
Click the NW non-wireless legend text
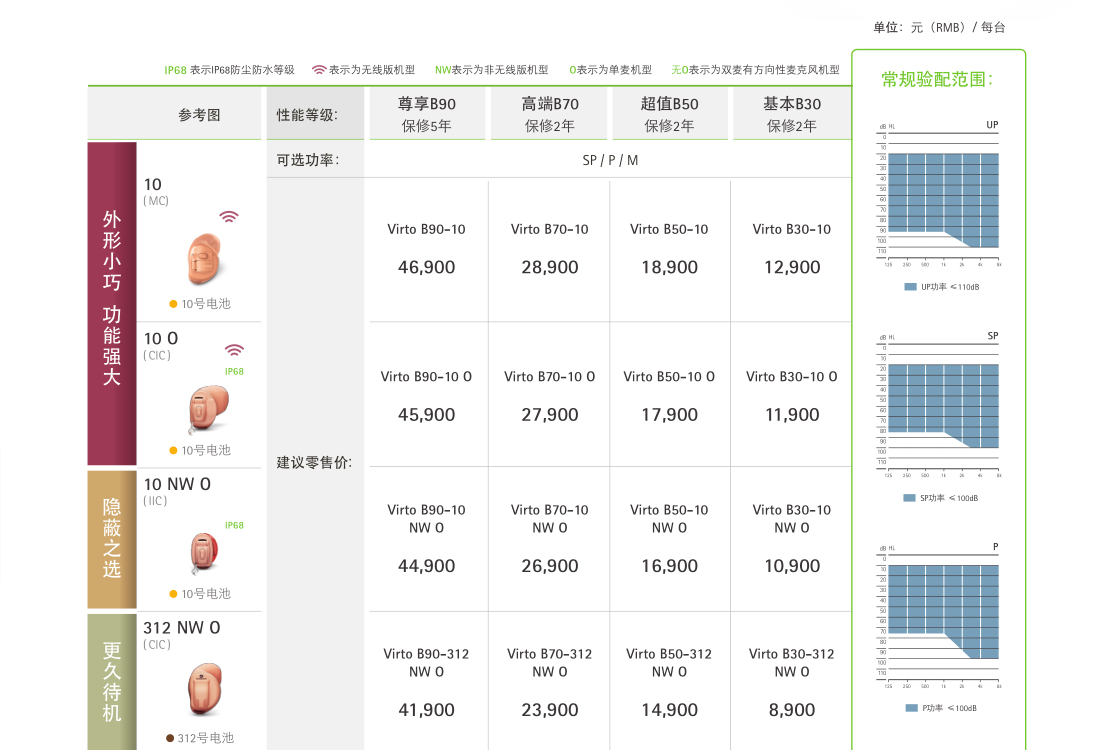coord(491,70)
